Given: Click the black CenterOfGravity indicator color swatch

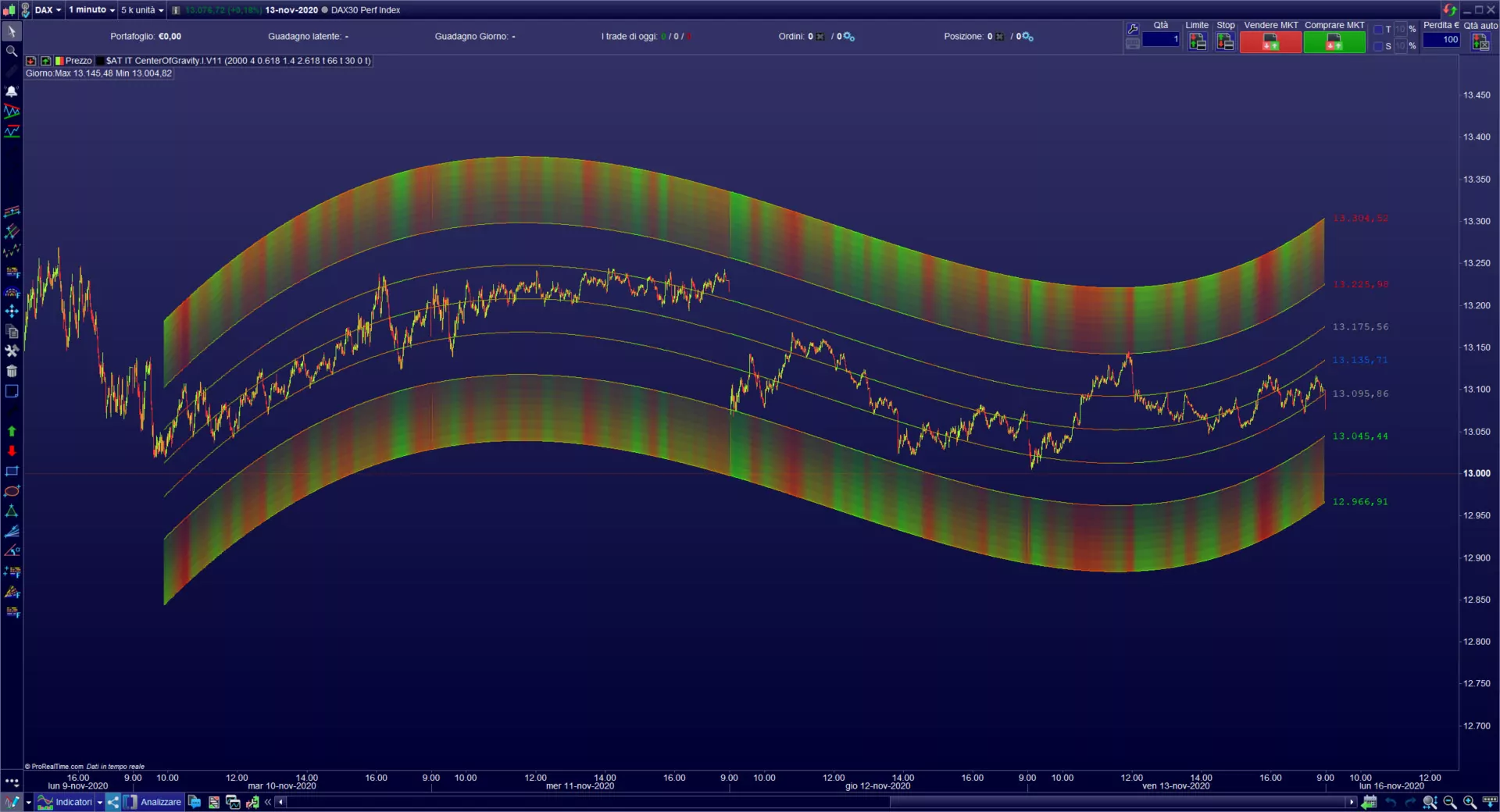Looking at the screenshot, I should click(100, 61).
